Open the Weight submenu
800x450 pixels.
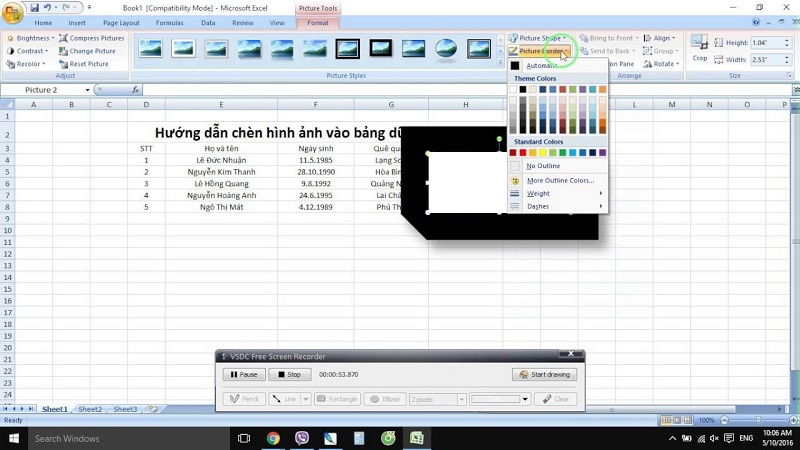click(558, 193)
